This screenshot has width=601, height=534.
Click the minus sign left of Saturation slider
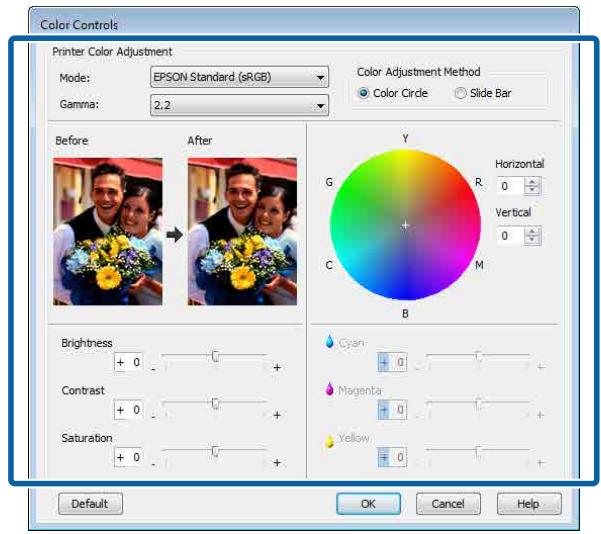coord(153,465)
